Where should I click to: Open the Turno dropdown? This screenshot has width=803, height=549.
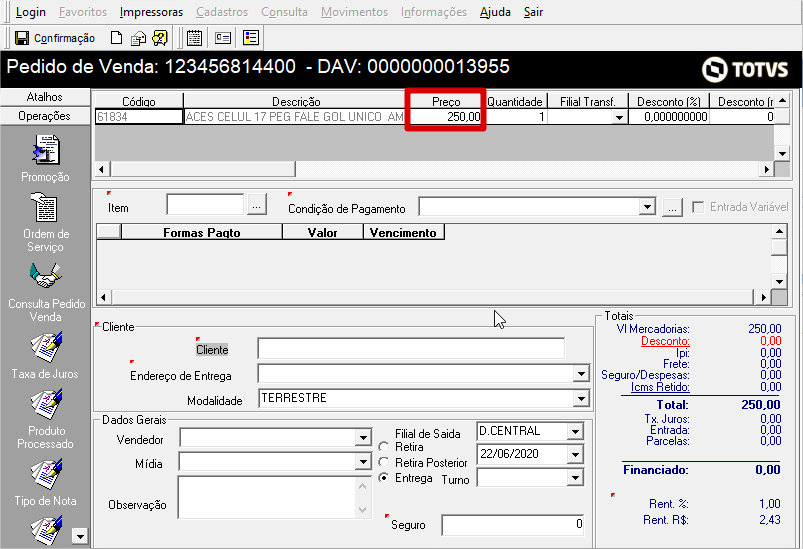[575, 478]
